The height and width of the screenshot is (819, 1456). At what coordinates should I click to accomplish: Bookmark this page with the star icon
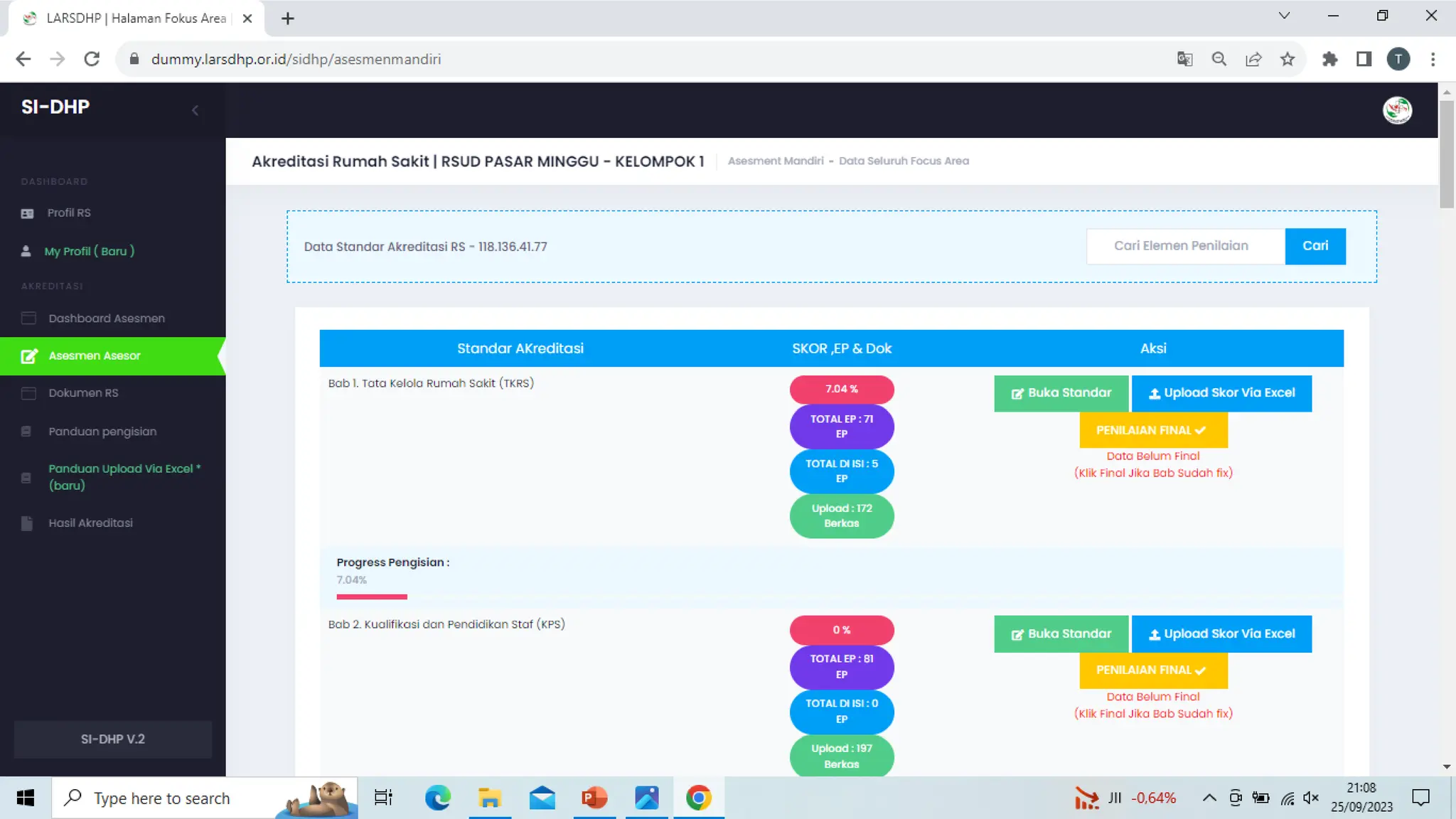click(x=1287, y=59)
